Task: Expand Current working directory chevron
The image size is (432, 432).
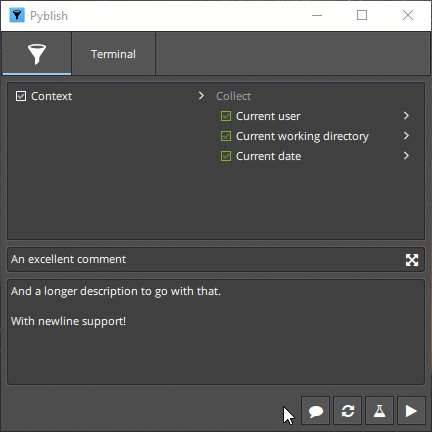Action: 406,136
